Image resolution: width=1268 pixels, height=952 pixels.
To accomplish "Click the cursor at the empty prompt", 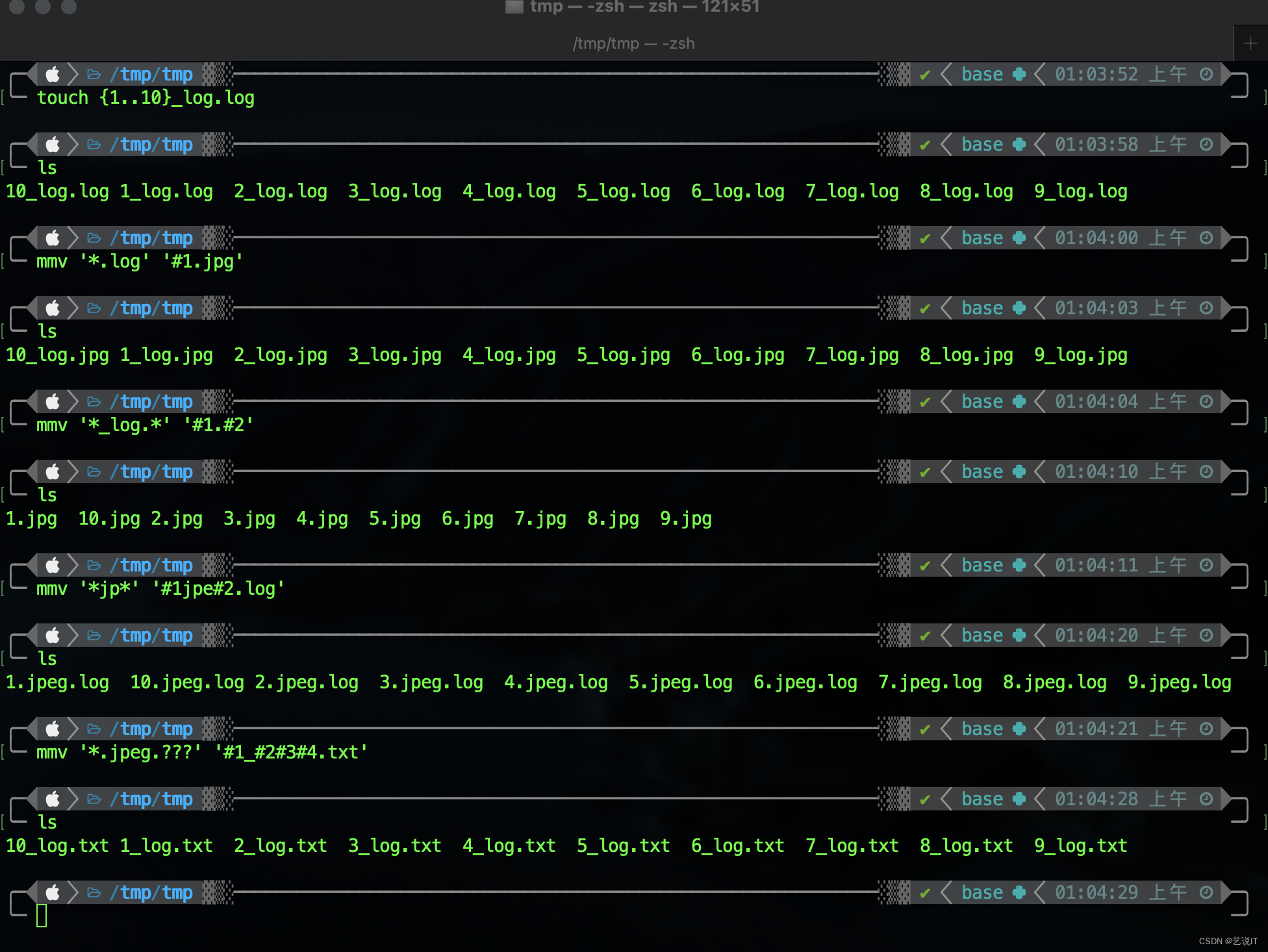I will pos(42,916).
